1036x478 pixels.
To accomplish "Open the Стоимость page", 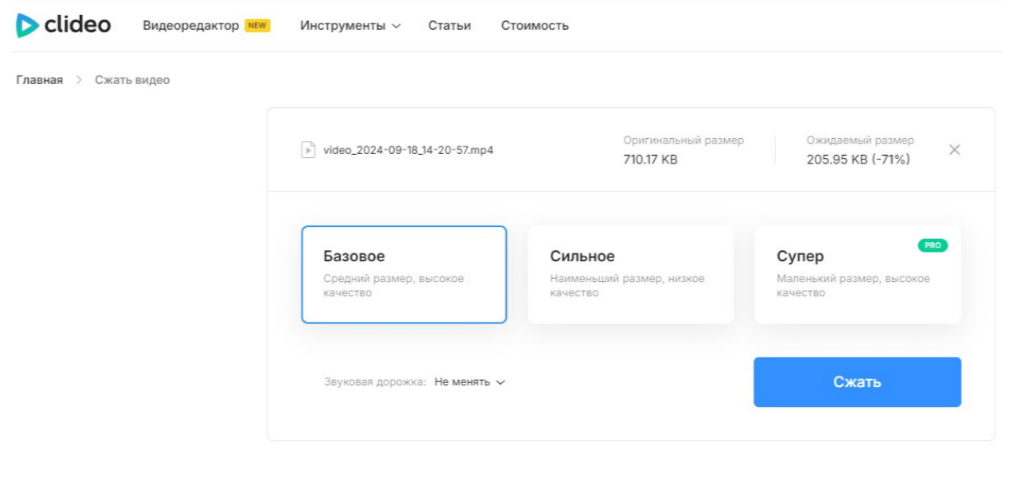I will pyautogui.click(x=535, y=26).
